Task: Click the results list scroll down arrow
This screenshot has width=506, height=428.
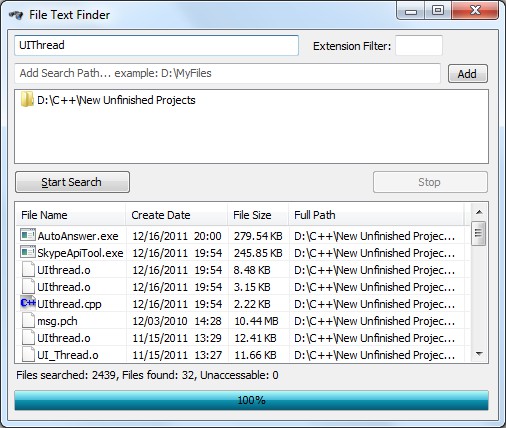Action: [x=479, y=354]
